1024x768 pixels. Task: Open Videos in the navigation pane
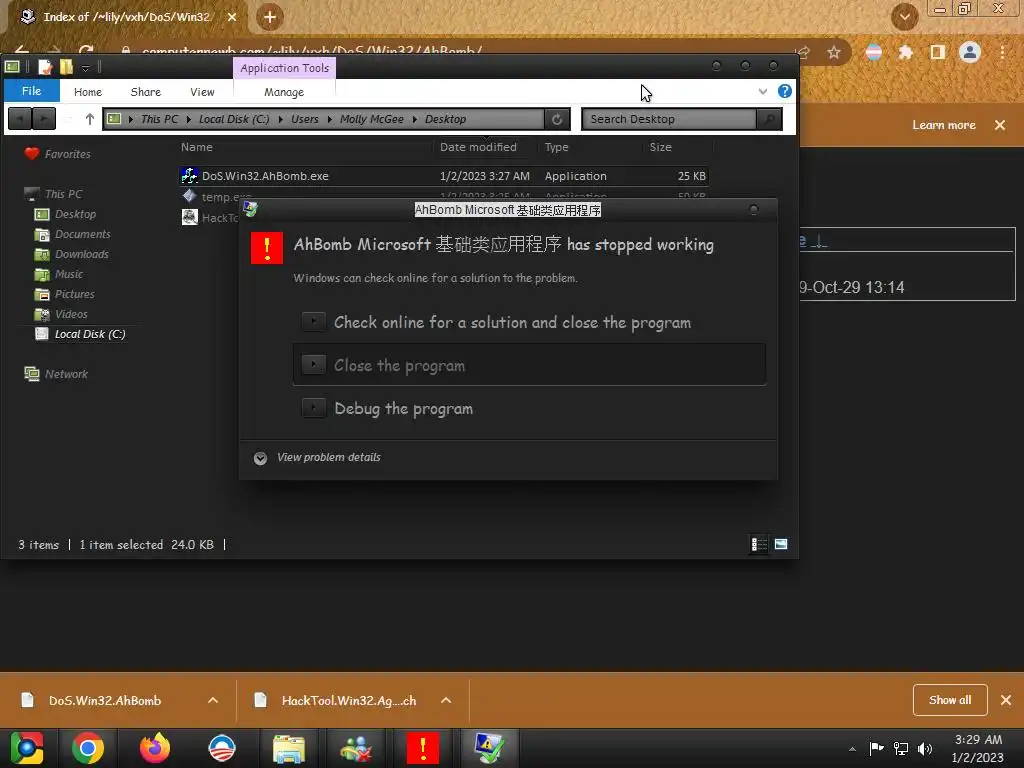71,314
